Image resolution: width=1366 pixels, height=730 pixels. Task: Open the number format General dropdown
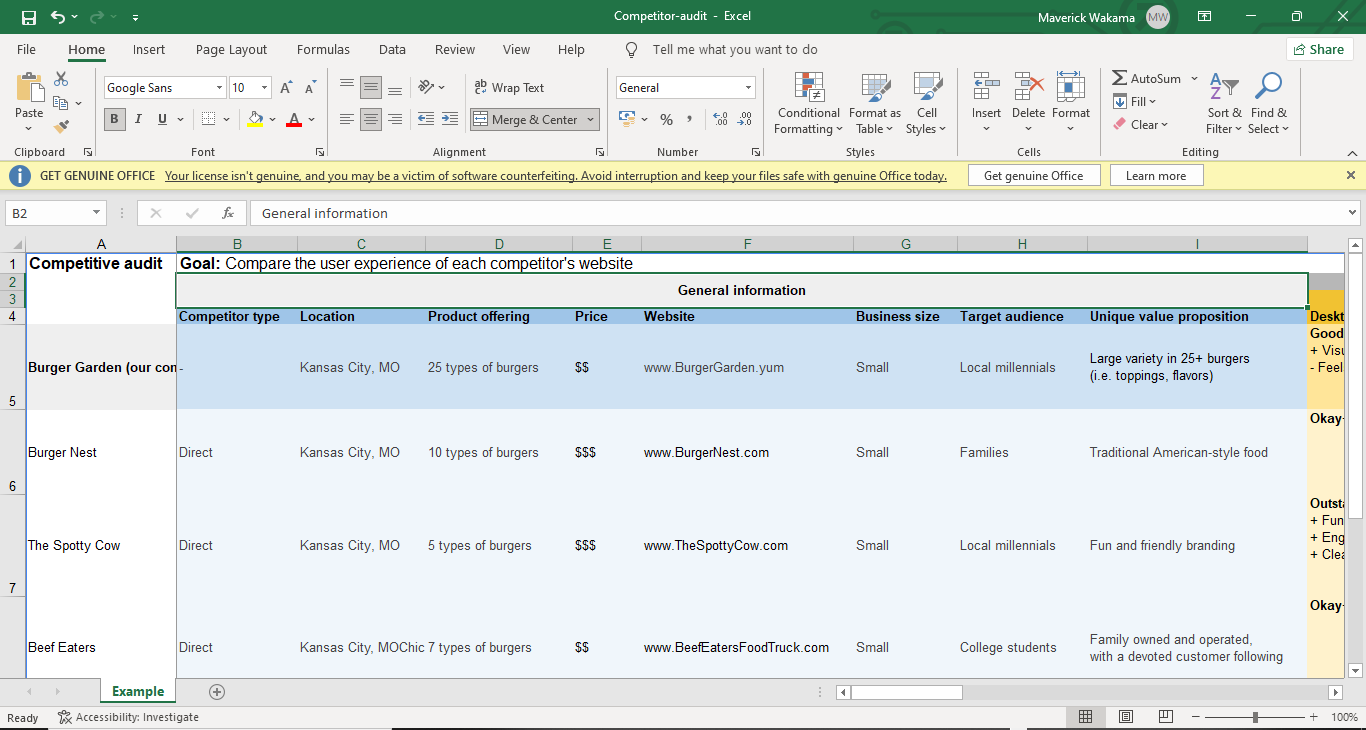[748, 88]
